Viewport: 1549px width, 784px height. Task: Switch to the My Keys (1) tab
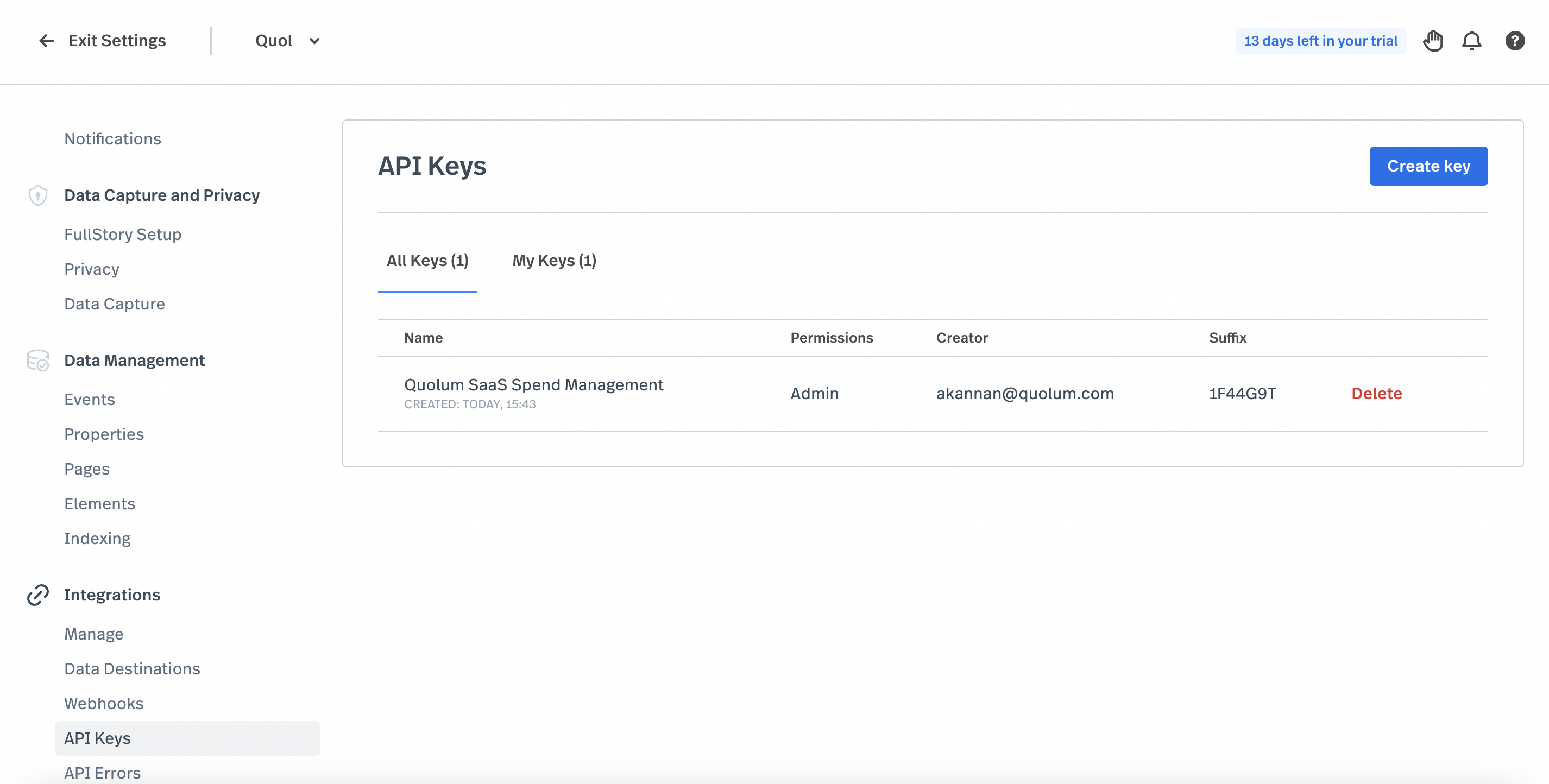[x=554, y=260]
